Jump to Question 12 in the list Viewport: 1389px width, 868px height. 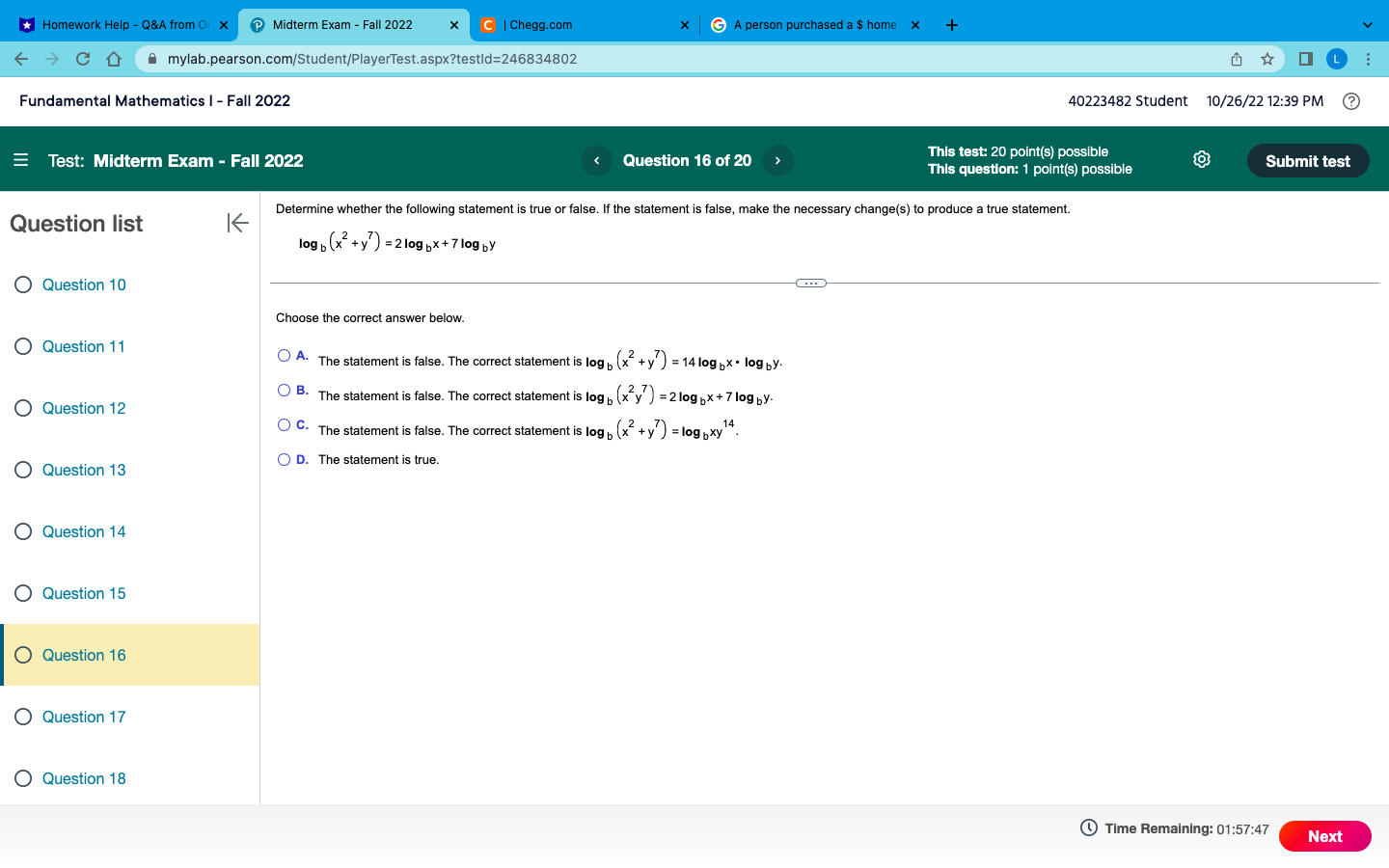pos(84,408)
